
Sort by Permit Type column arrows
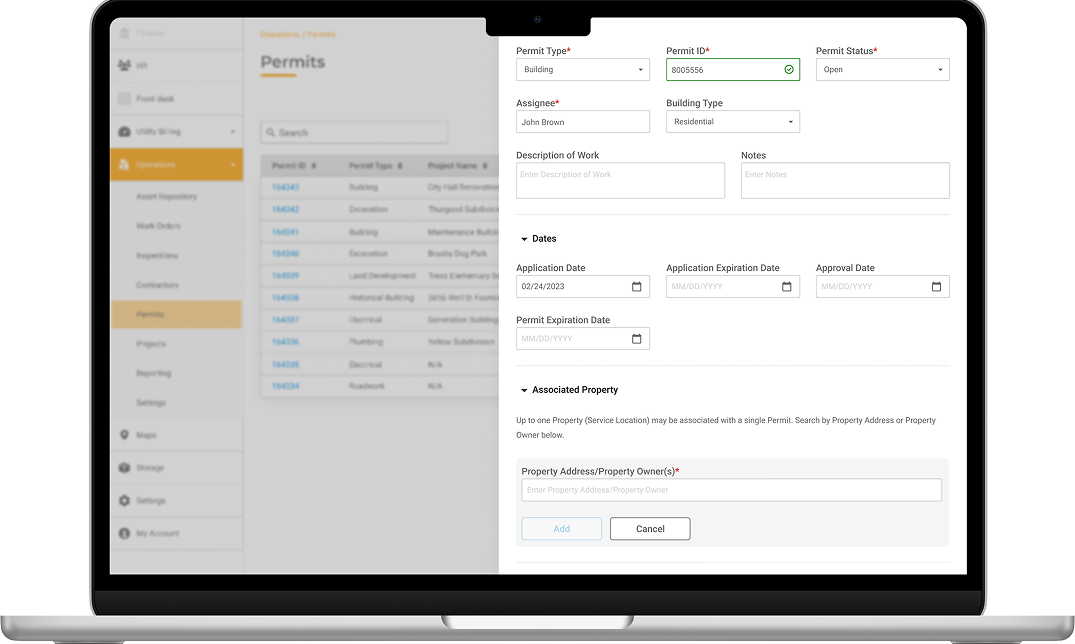[400, 166]
